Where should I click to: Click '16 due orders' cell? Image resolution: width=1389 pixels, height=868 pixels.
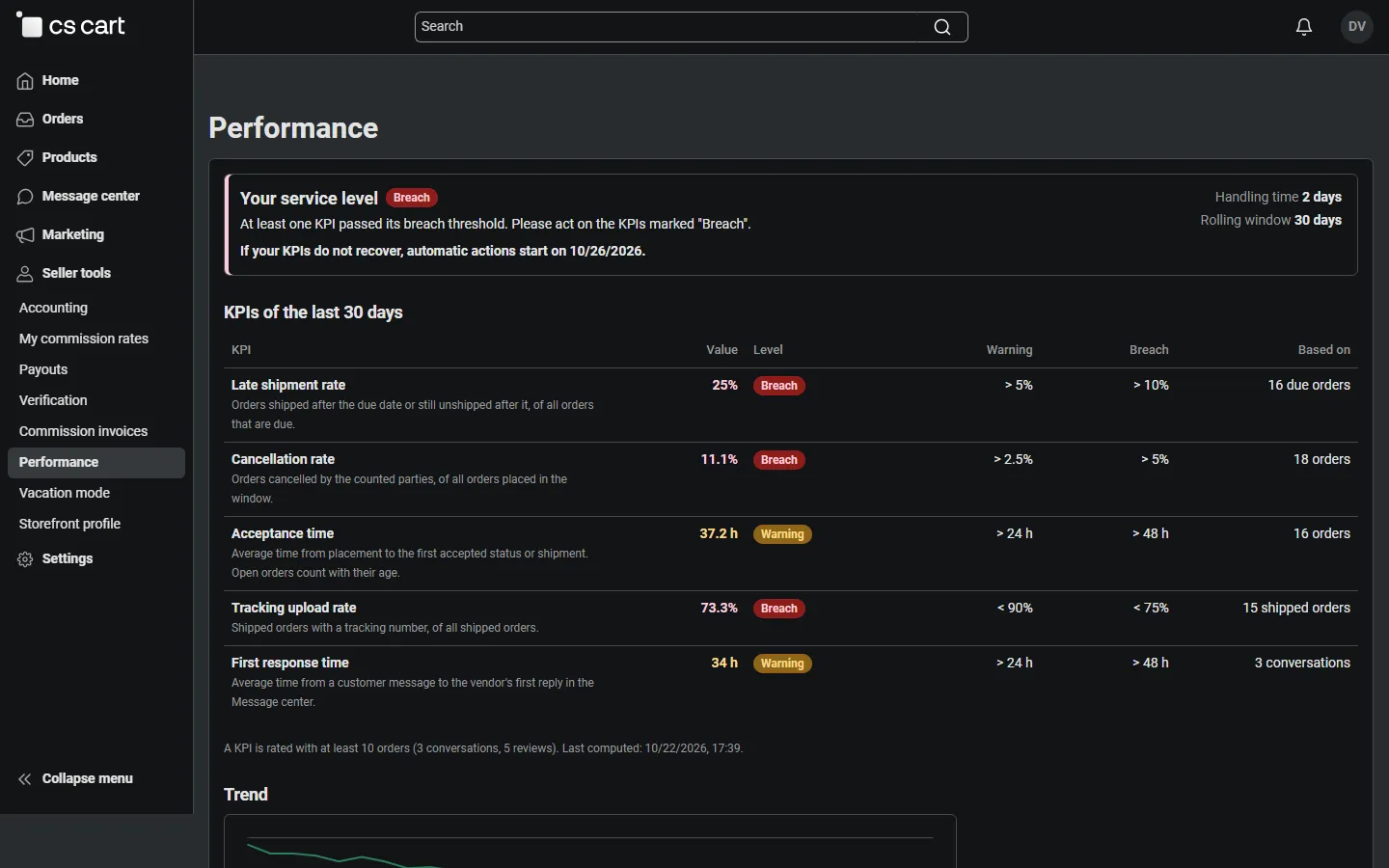1309,385
